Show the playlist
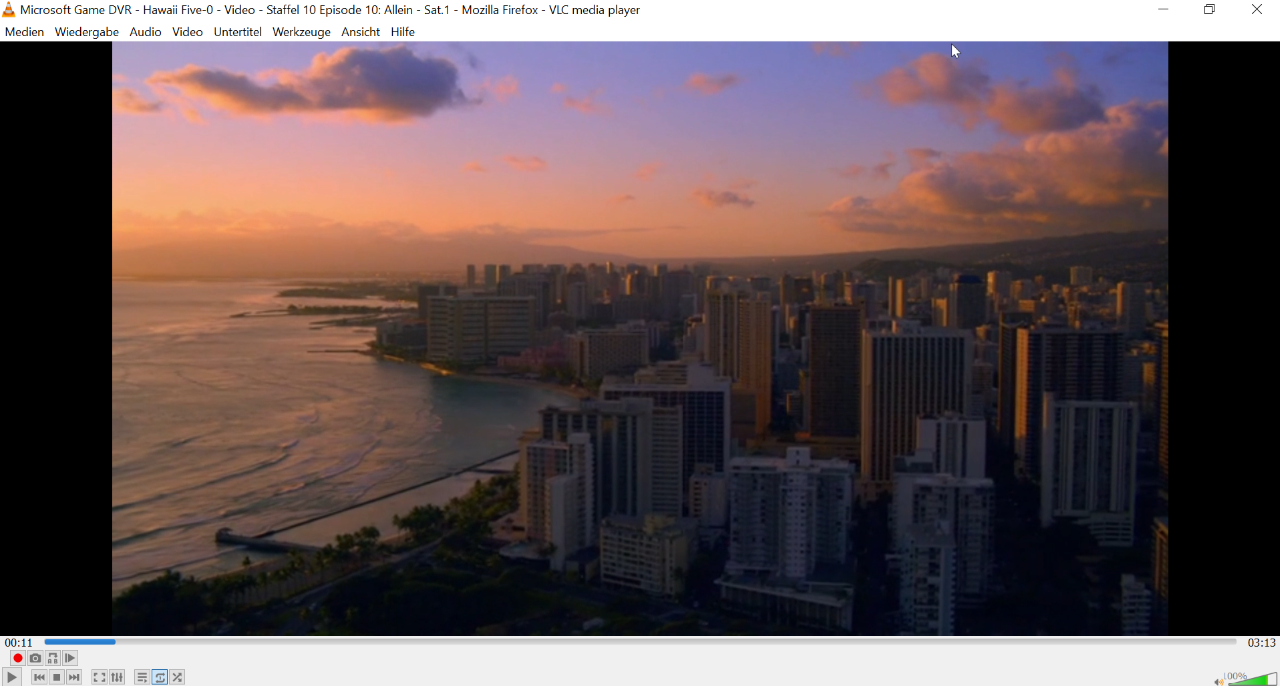Image resolution: width=1280 pixels, height=686 pixels. (x=142, y=677)
